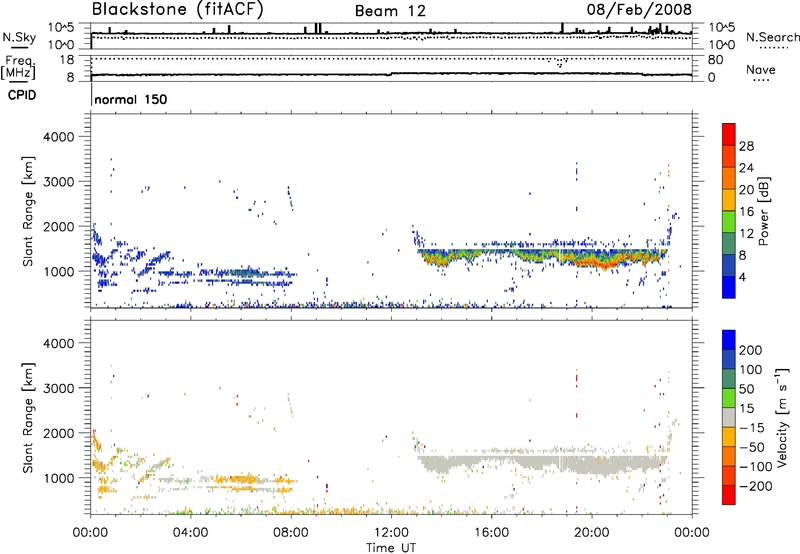The height and width of the screenshot is (554, 800).
Task: Click the "Power [dB]" colorbar title
Action: [x=763, y=211]
